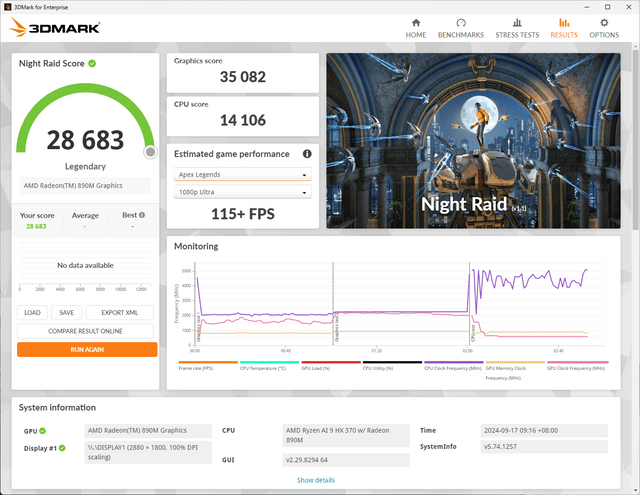
Task: Toggle the GPU Load (%) legend item
Action: pos(331,366)
